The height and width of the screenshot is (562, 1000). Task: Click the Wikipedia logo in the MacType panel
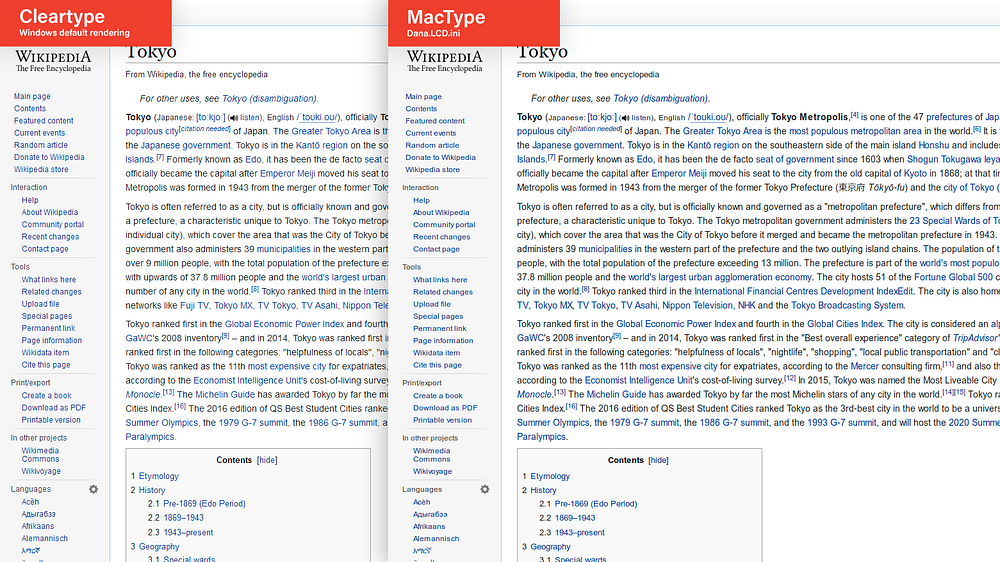tap(445, 61)
